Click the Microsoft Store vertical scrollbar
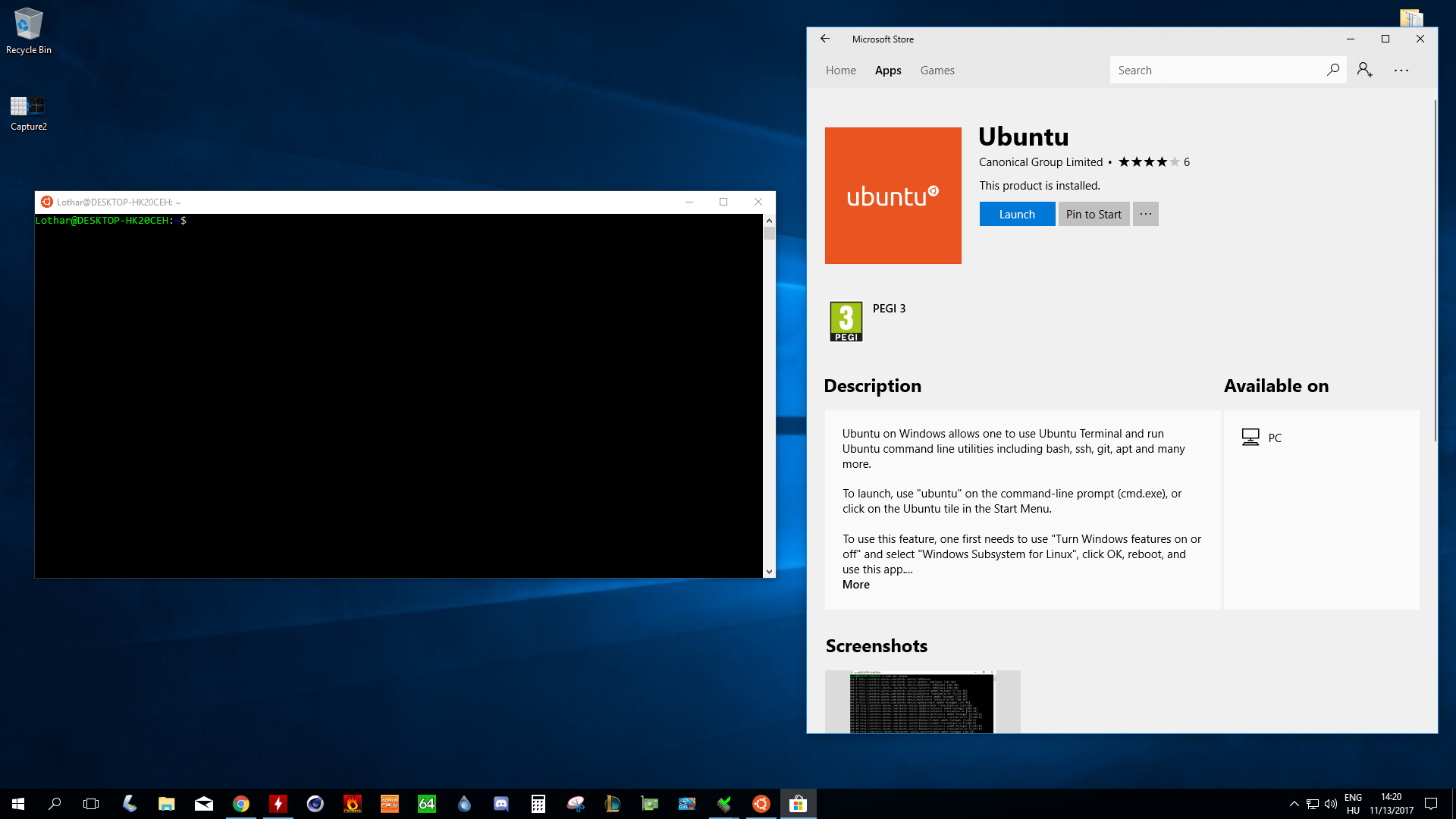 point(1435,270)
